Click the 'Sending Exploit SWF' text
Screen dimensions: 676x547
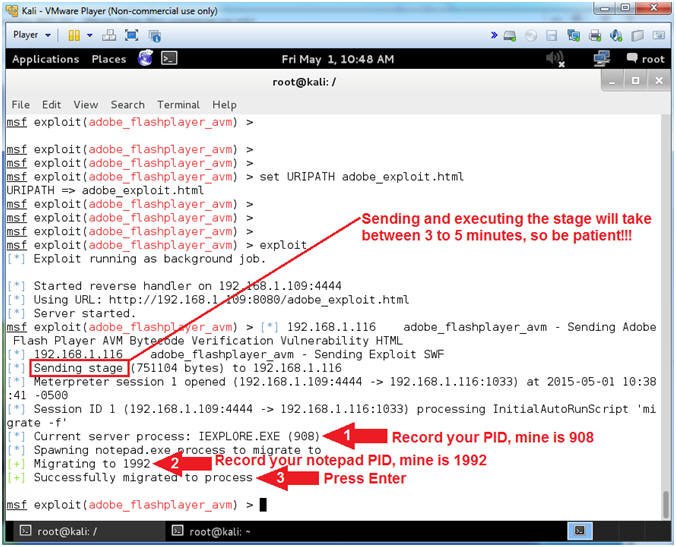click(x=379, y=354)
